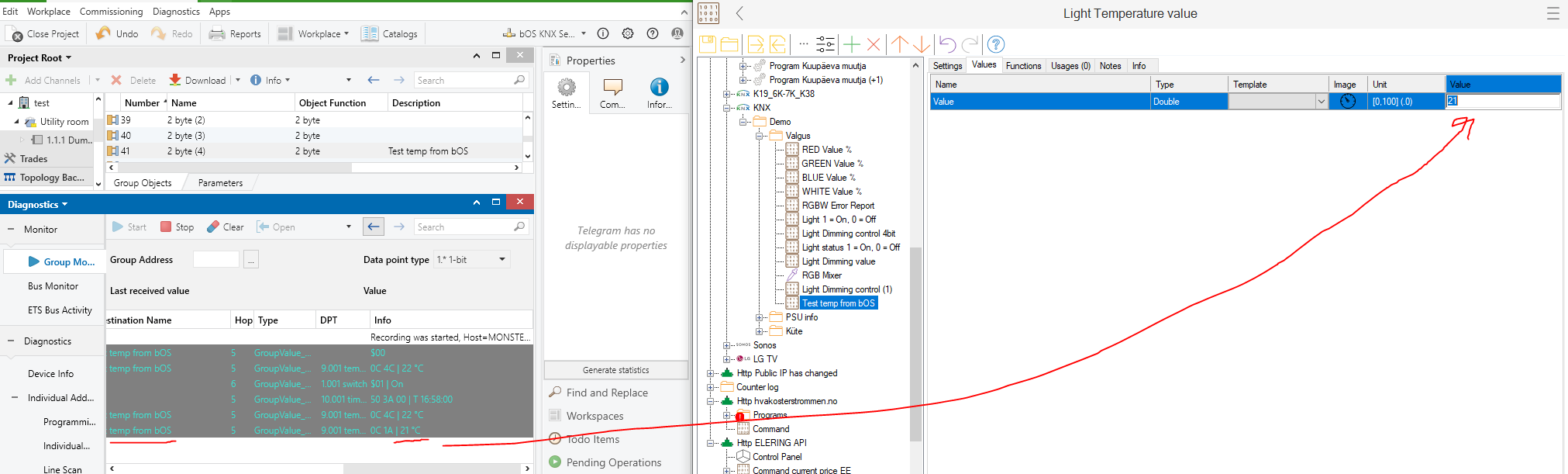Image resolution: width=1568 pixels, height=474 pixels.
Task: Click the Save icon in bOS toolbar
Action: tap(708, 44)
